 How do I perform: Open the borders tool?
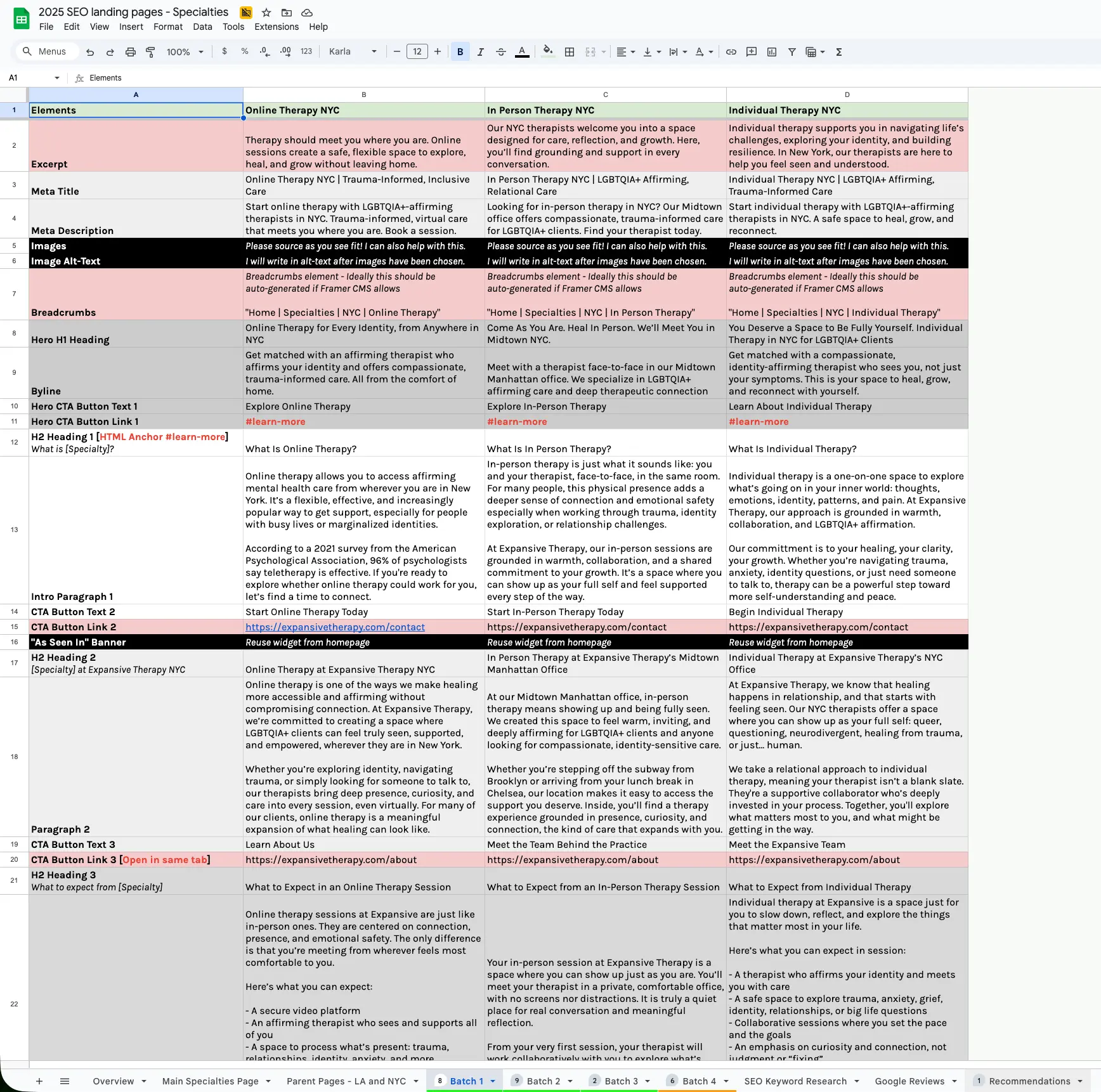[x=569, y=52]
